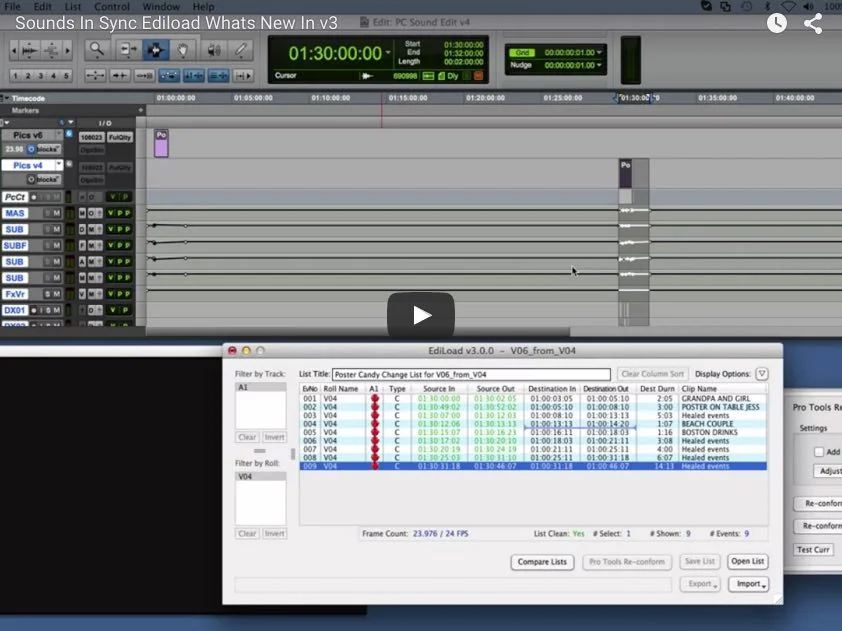The height and width of the screenshot is (631, 842).
Task: Open Display Options in EdiLoad
Action: point(760,373)
